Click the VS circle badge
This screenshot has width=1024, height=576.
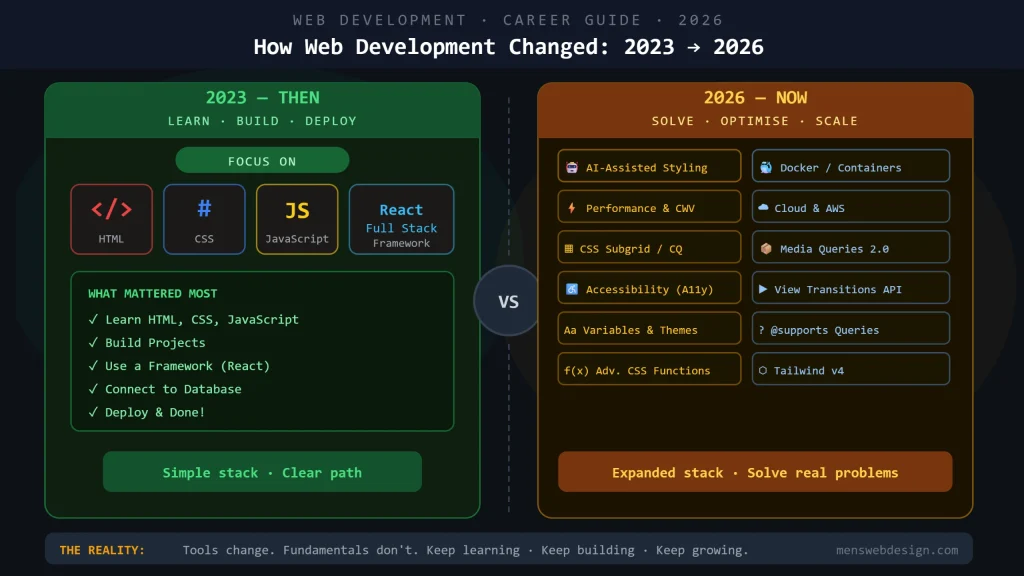[509, 301]
